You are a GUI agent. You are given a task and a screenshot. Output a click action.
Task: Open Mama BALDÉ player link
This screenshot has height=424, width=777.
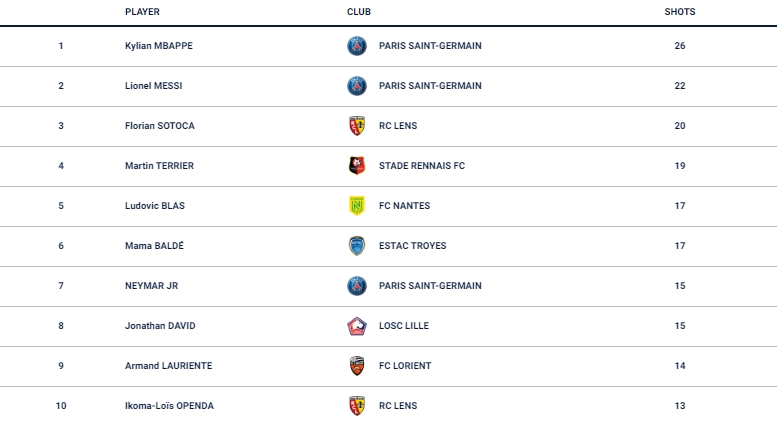click(x=154, y=246)
